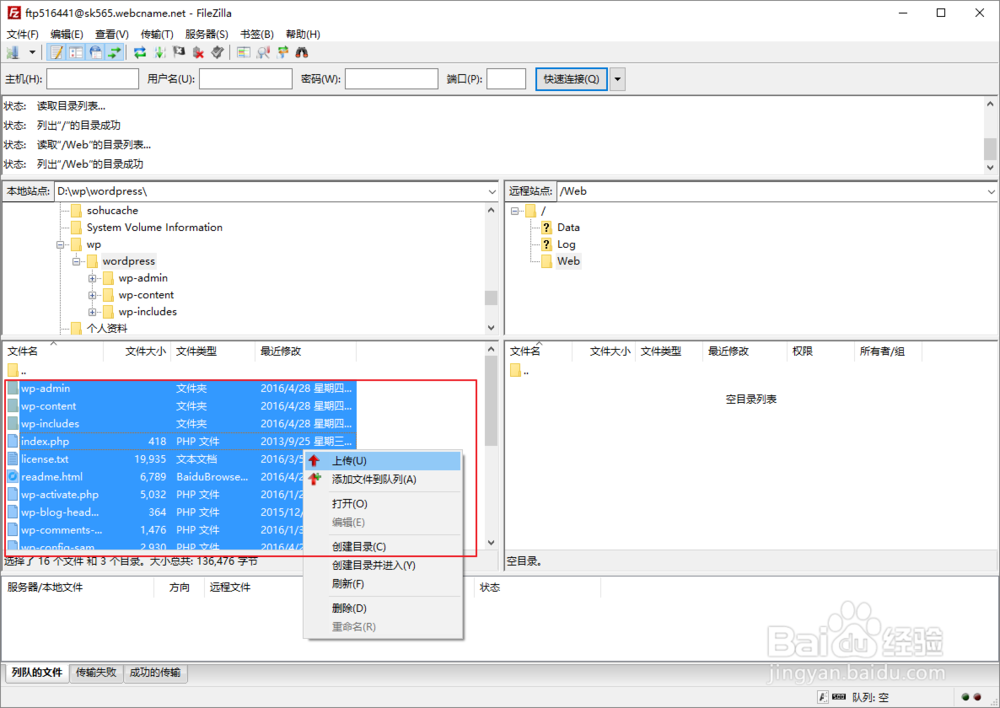Select sohucache folder in local tree
The height and width of the screenshot is (708, 1000).
(112, 210)
